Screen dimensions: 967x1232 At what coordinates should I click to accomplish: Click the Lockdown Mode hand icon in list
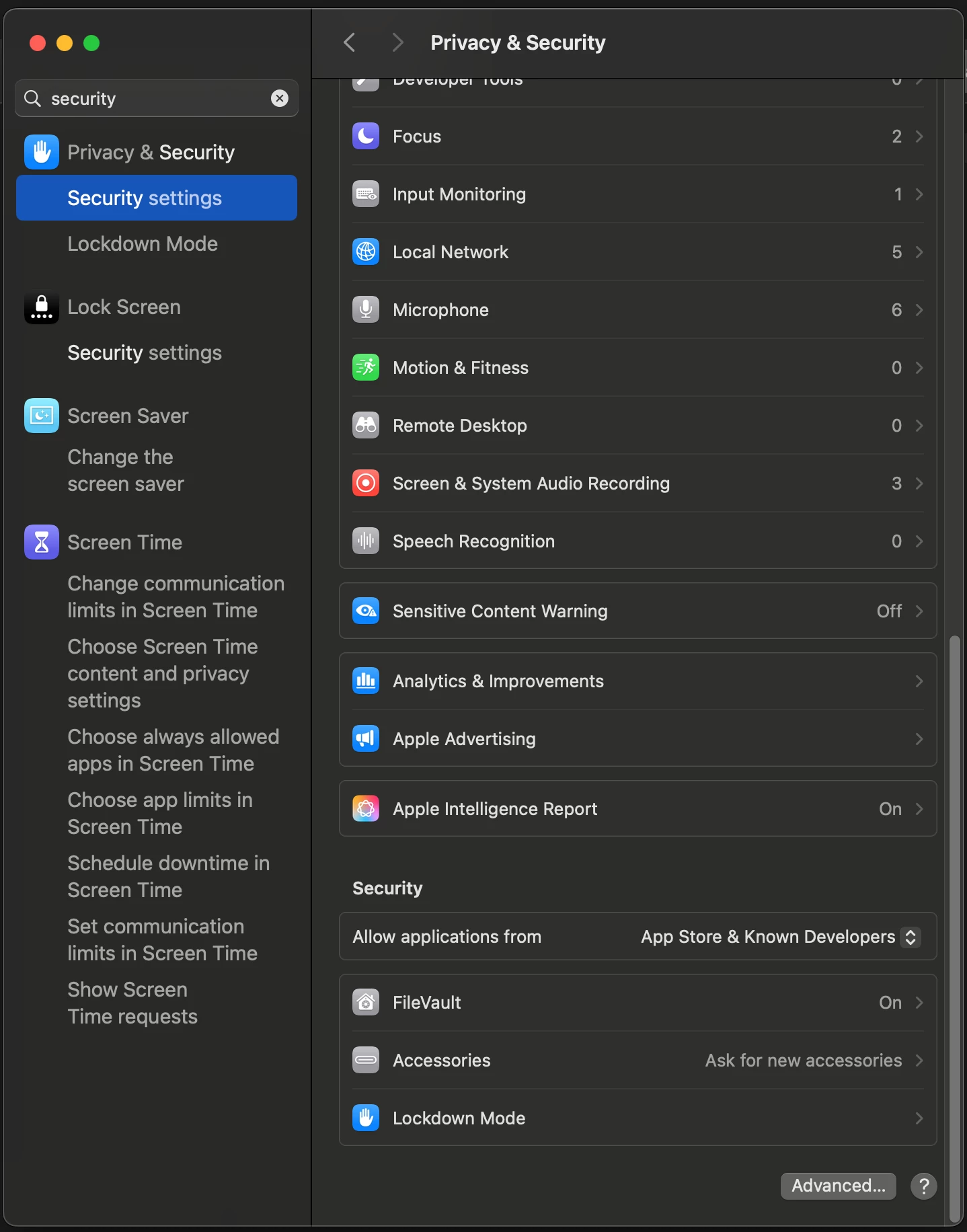click(366, 1118)
